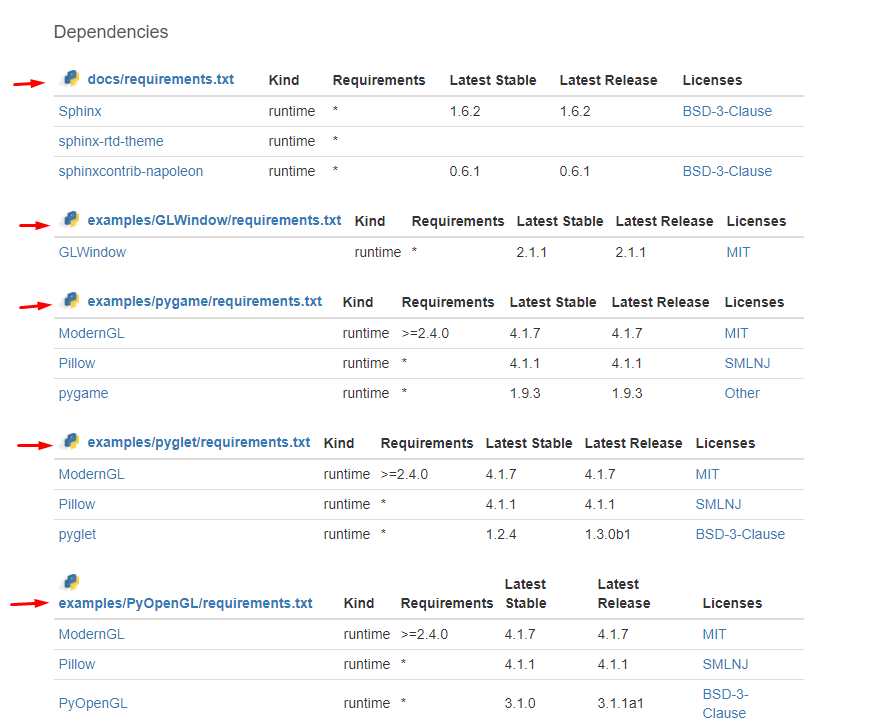Click ModernGL 4.1.7 latest release in pyglet table

tap(600, 474)
